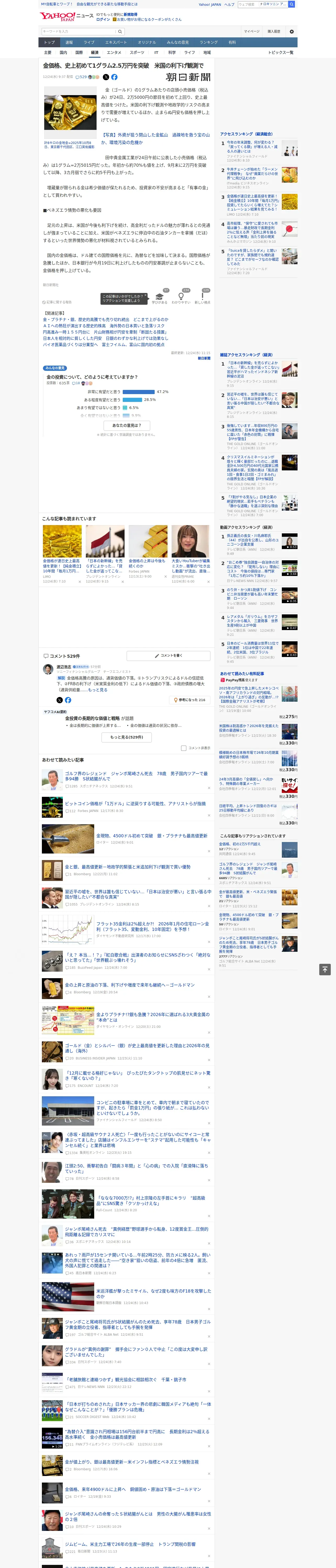Dismiss the ゴルフ界のレジェンド recommended article
336x1568 pixels.
[x=209, y=788]
